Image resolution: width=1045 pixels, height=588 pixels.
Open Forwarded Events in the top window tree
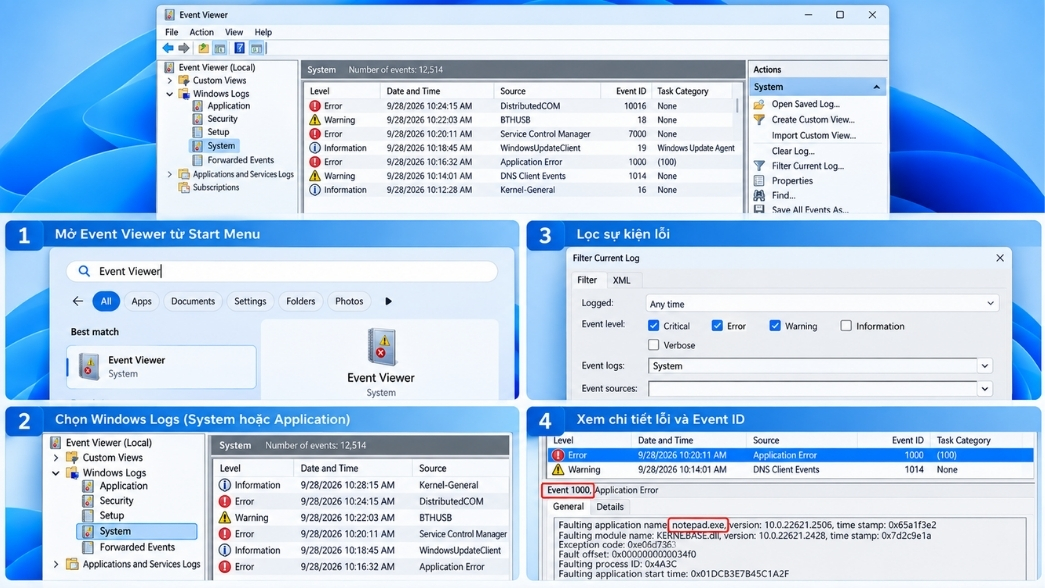[x=240, y=160]
